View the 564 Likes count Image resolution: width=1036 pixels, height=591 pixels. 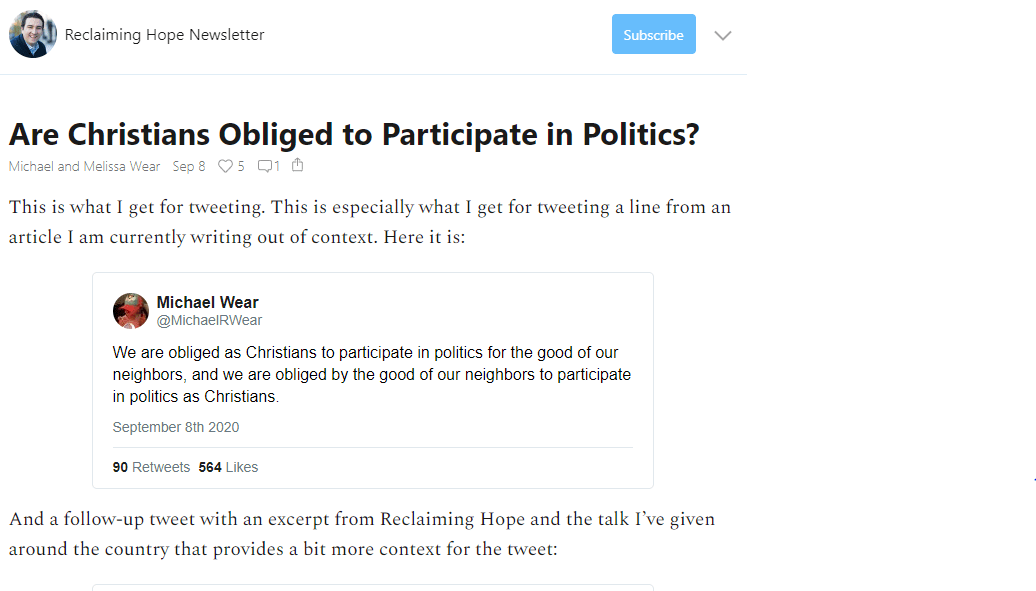point(228,467)
